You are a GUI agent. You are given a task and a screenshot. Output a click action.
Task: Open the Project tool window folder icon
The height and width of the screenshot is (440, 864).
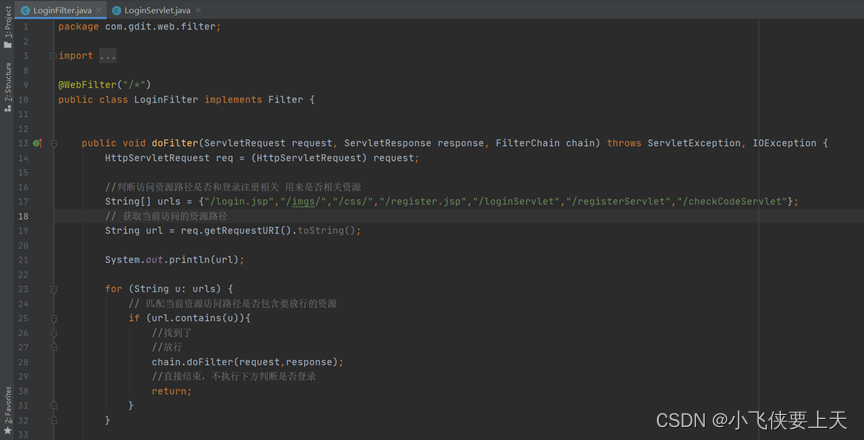coord(8,44)
